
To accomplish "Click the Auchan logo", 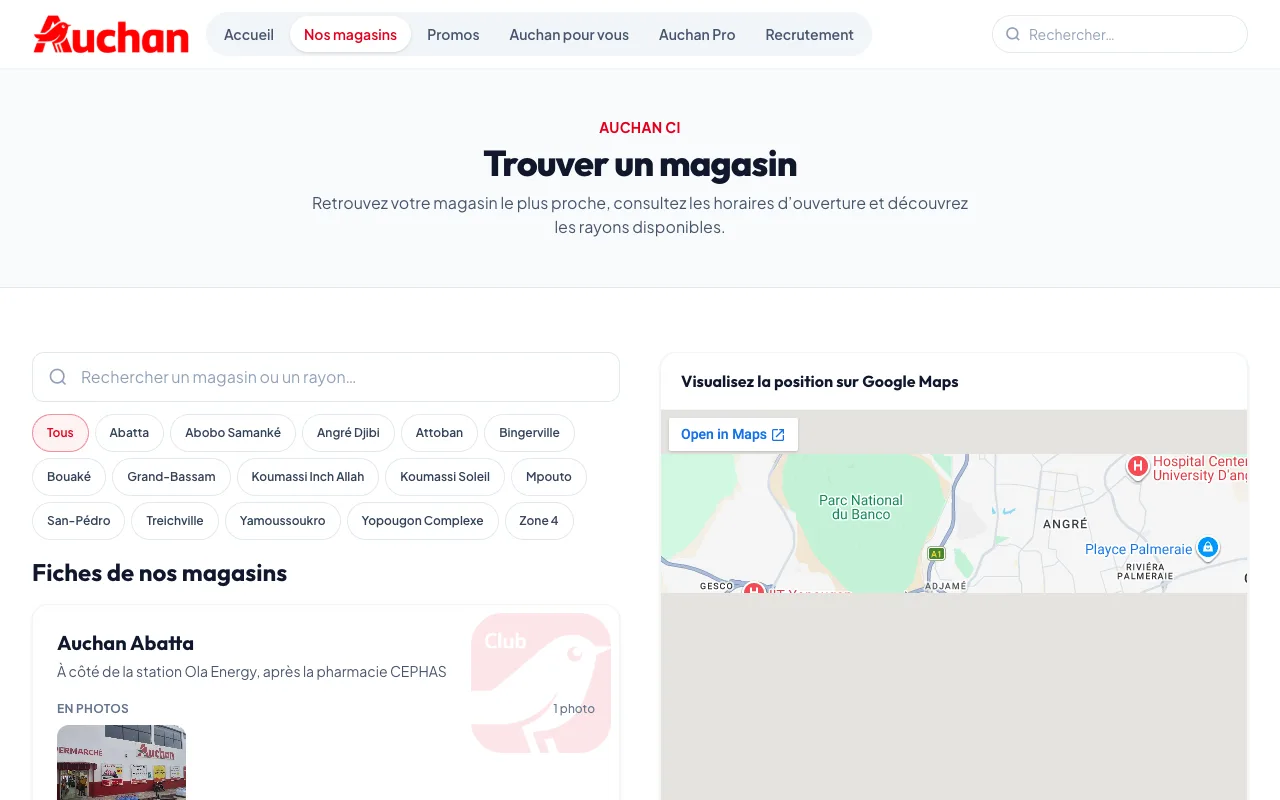I will click(111, 34).
